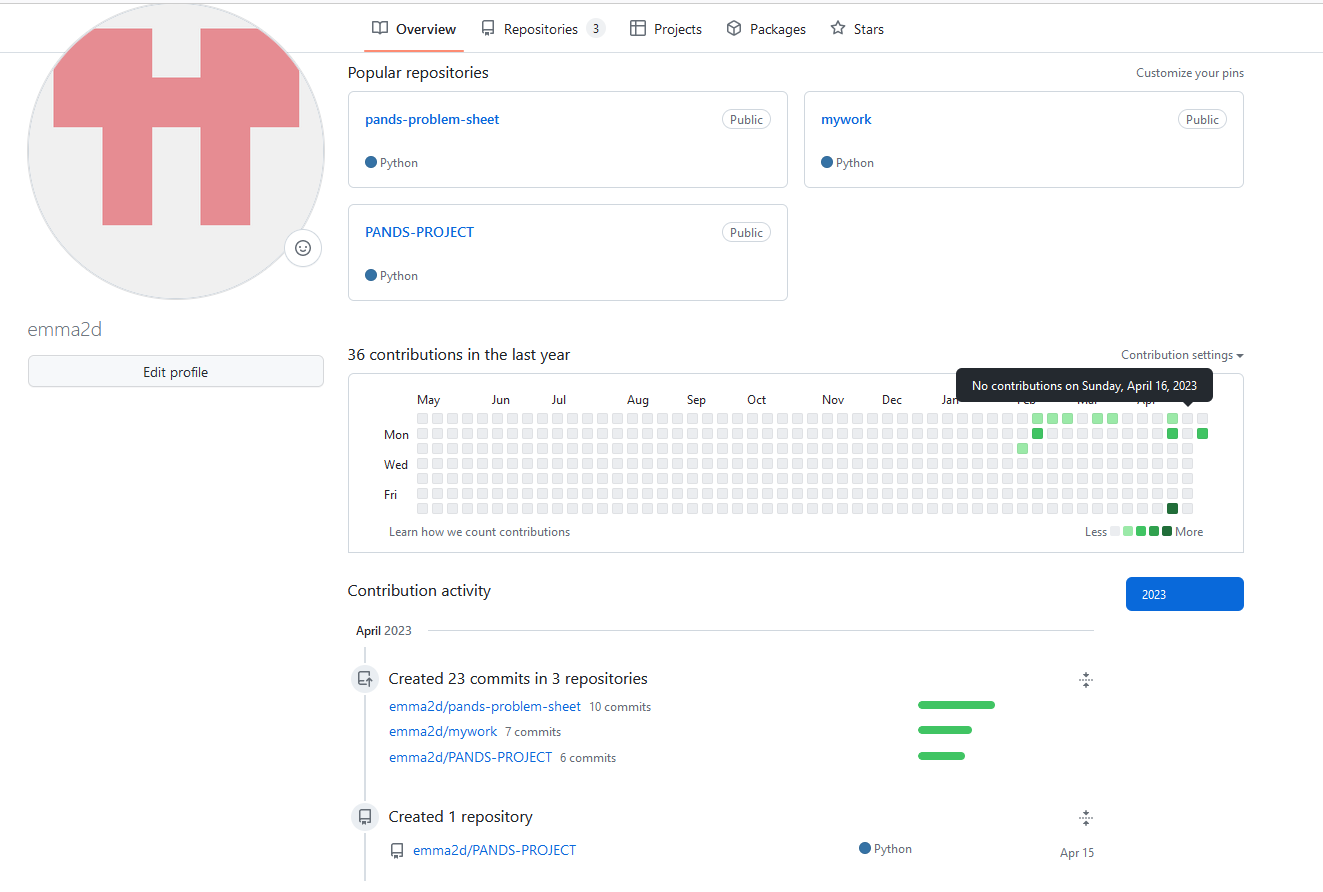Click the darkest green square in the contribution legend
Viewport: 1323px width, 892px height.
coord(1168,531)
